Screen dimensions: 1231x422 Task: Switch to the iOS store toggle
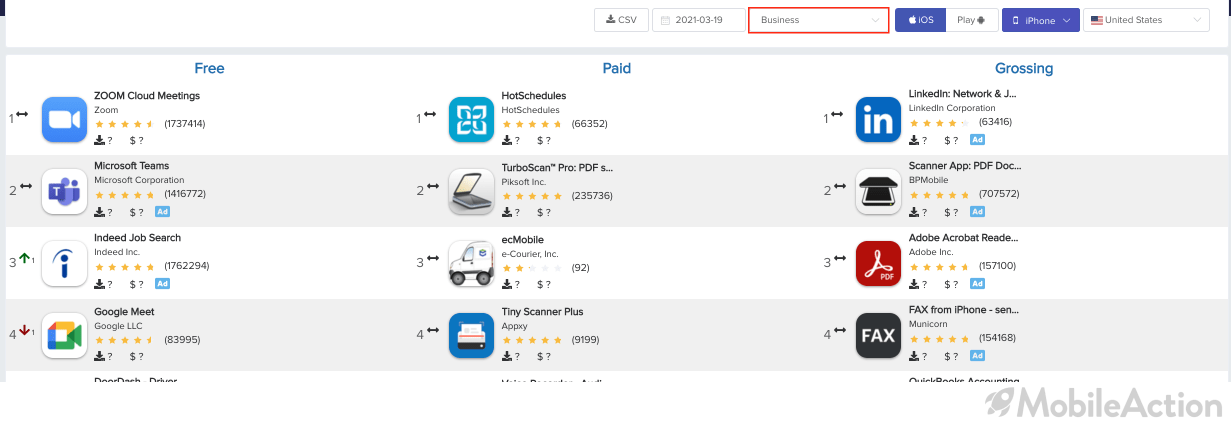point(920,20)
